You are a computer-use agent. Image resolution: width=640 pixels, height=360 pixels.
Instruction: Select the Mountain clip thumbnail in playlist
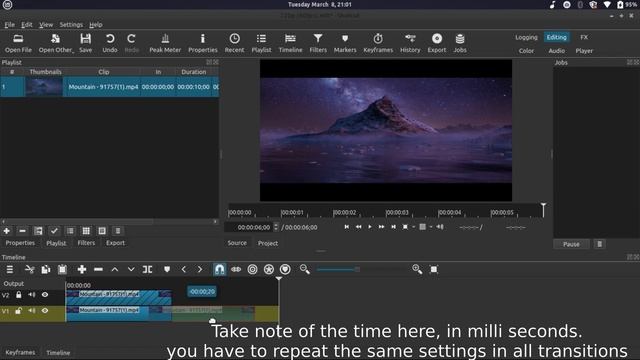point(44,87)
